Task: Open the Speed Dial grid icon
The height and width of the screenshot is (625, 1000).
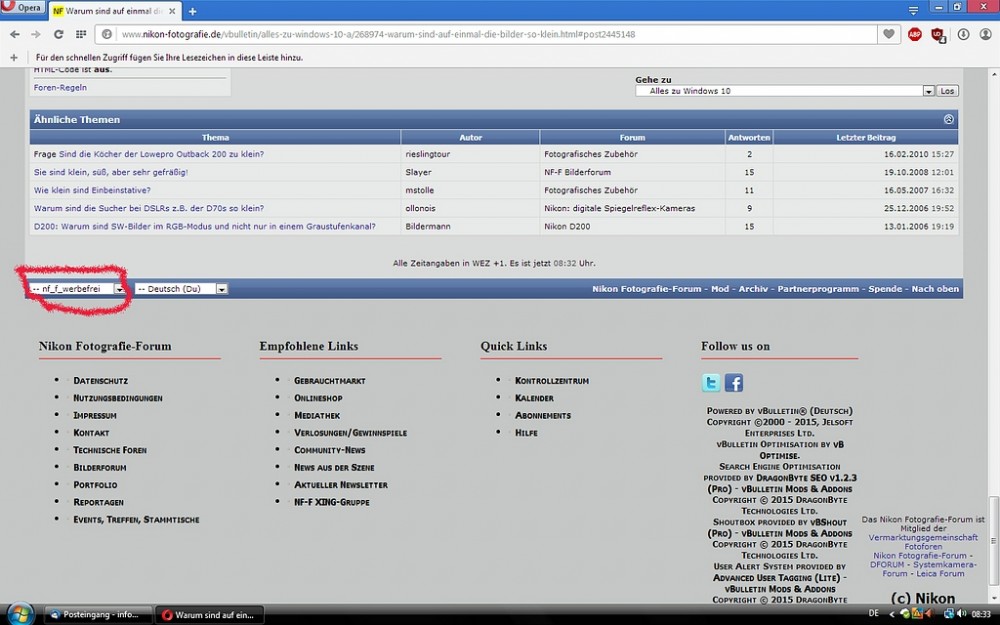Action: 81,34
